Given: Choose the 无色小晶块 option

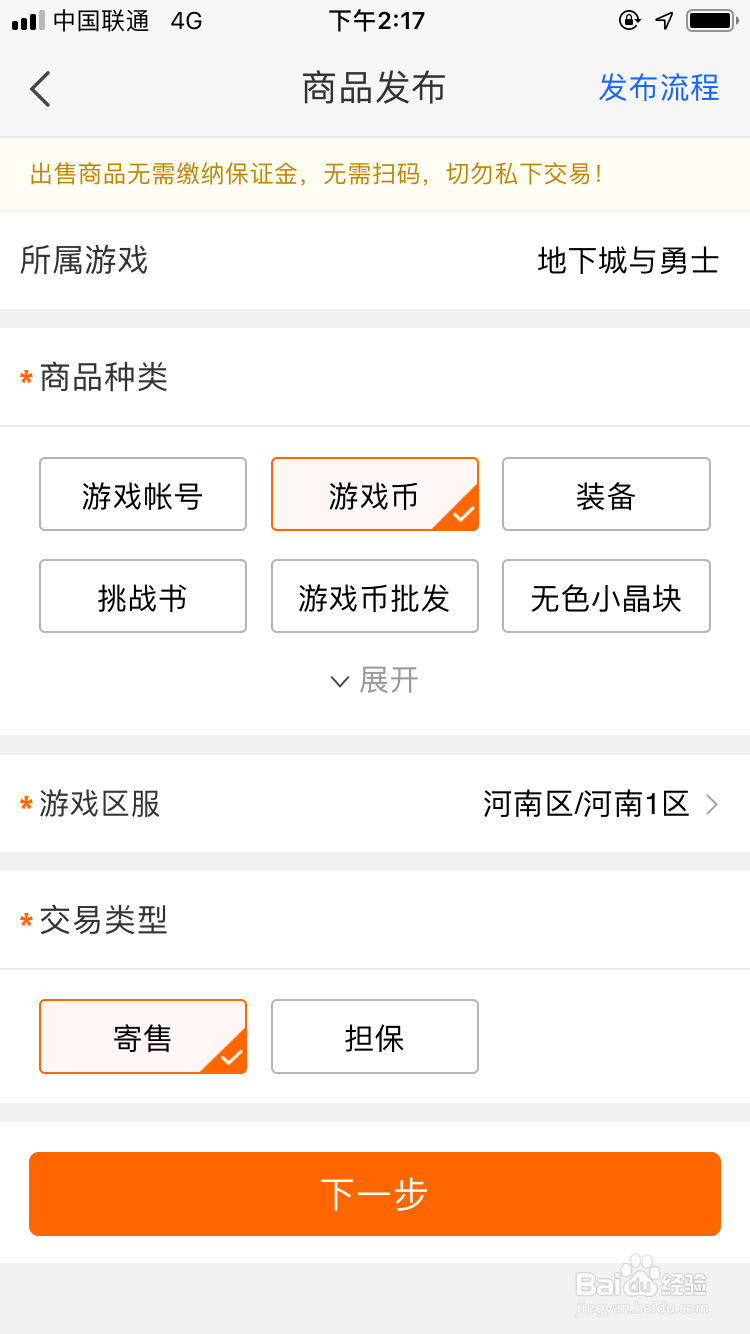Looking at the screenshot, I should click(x=606, y=597).
